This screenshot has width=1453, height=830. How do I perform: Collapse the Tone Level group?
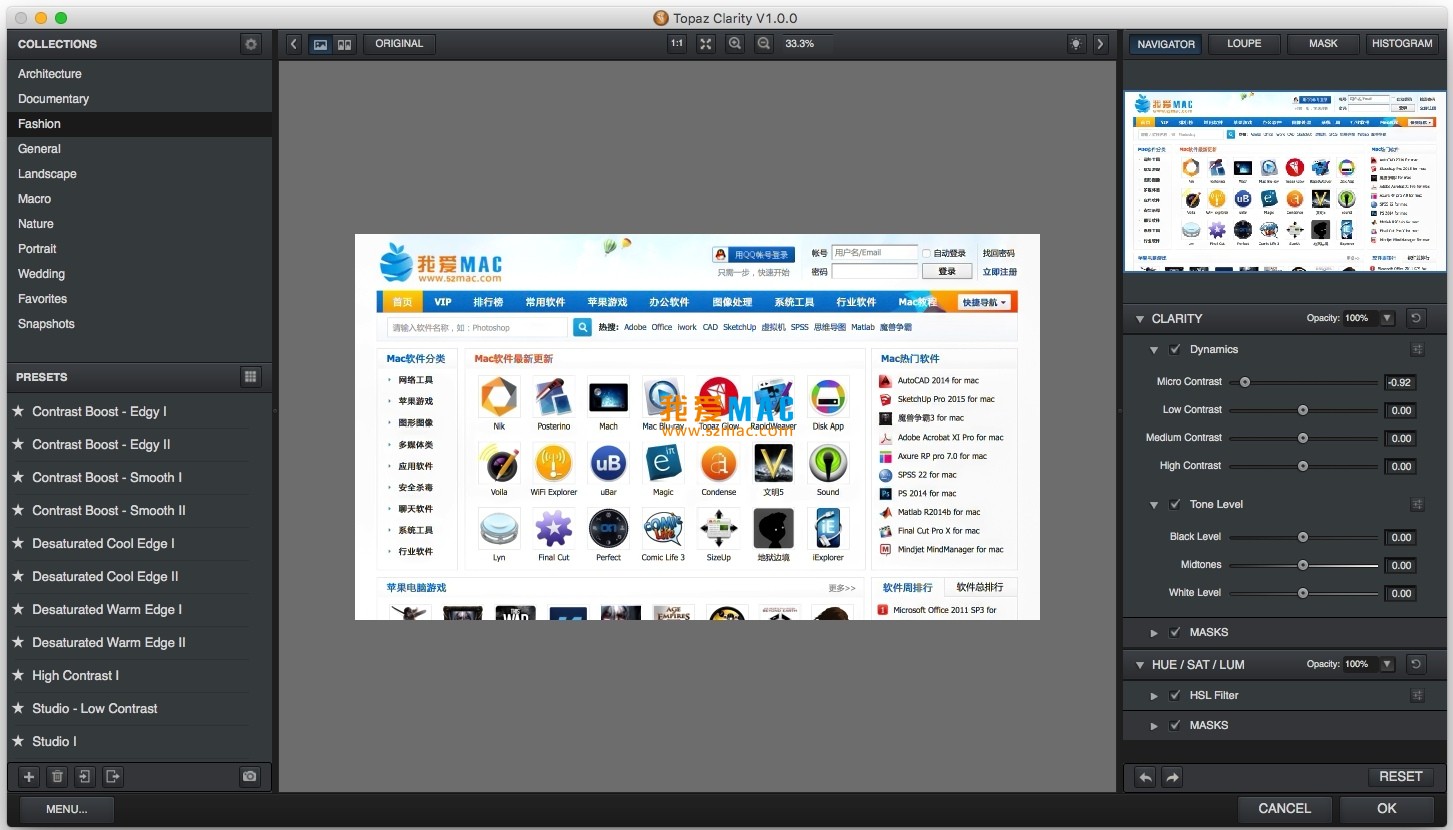(x=1154, y=505)
